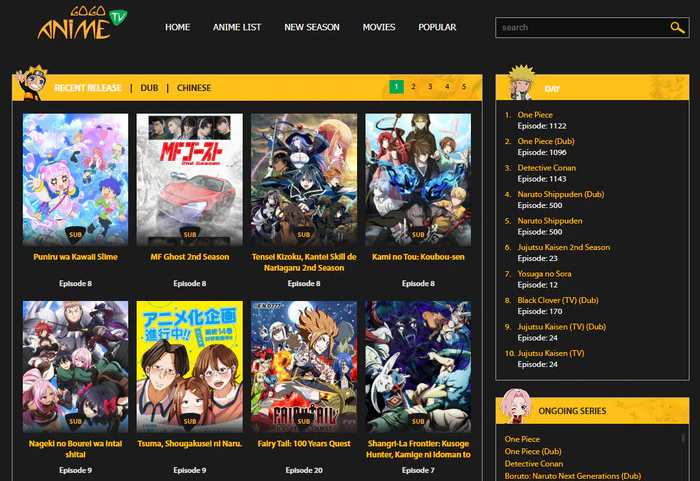This screenshot has width=700, height=481.
Task: Click Boruto: Naruto Next Generations (Dub)
Action: pos(573,476)
